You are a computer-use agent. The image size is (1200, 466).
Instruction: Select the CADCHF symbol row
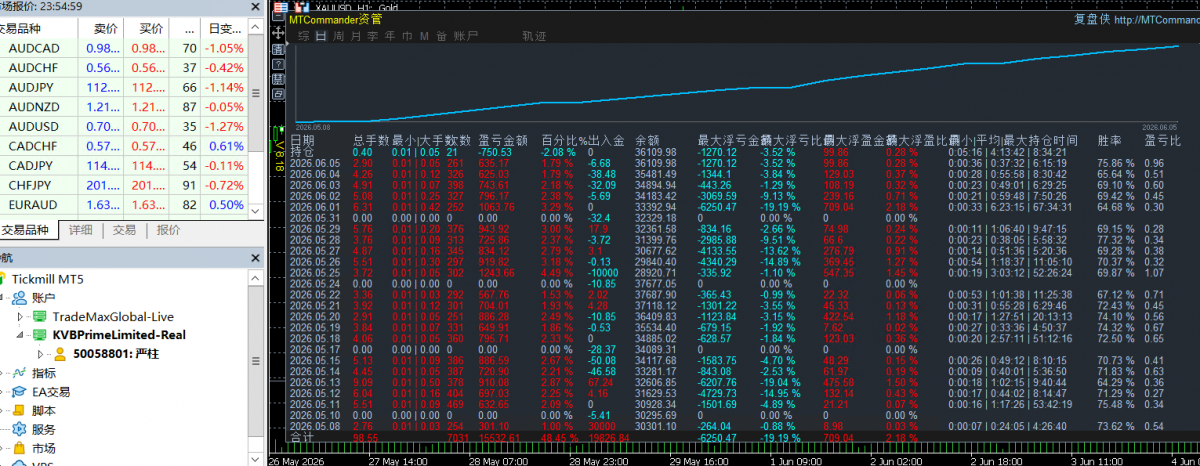[123, 146]
